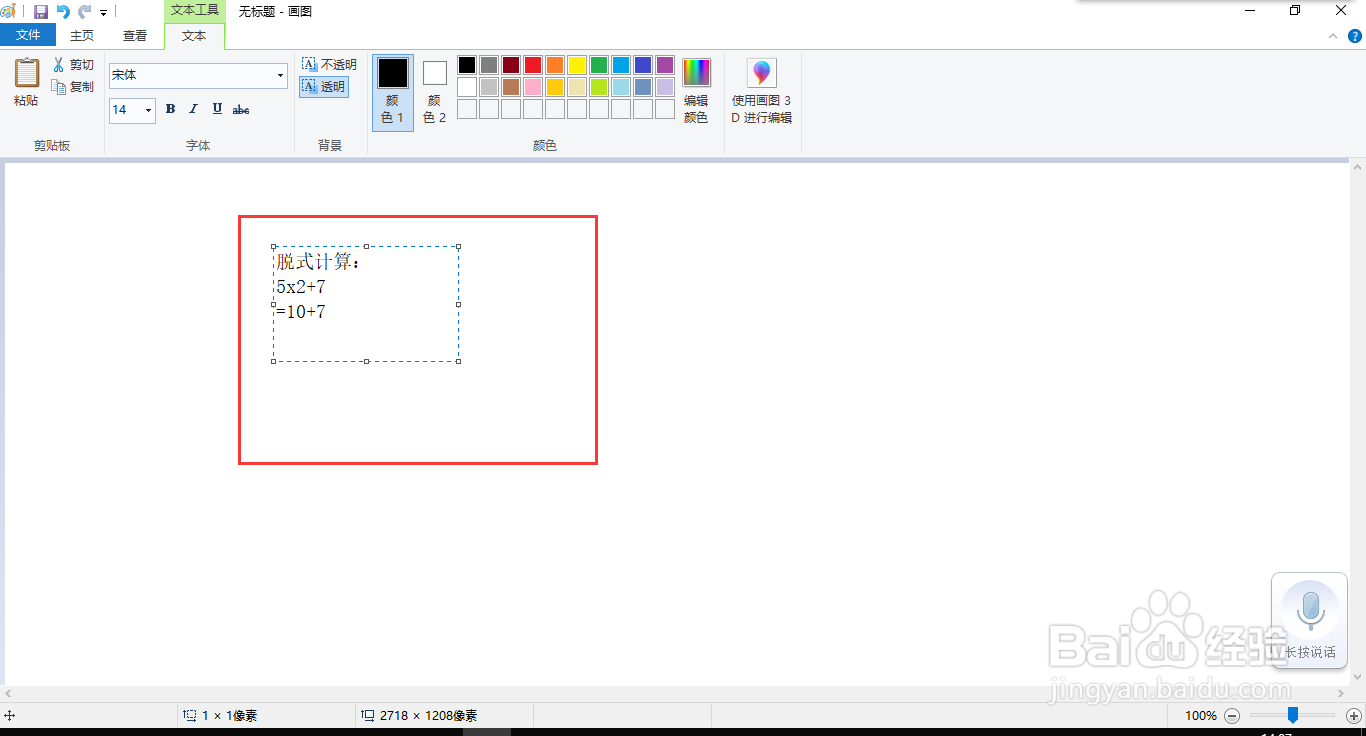Collapse the ribbon with the chevron
Screen dimensions: 1366x736
click(1333, 36)
